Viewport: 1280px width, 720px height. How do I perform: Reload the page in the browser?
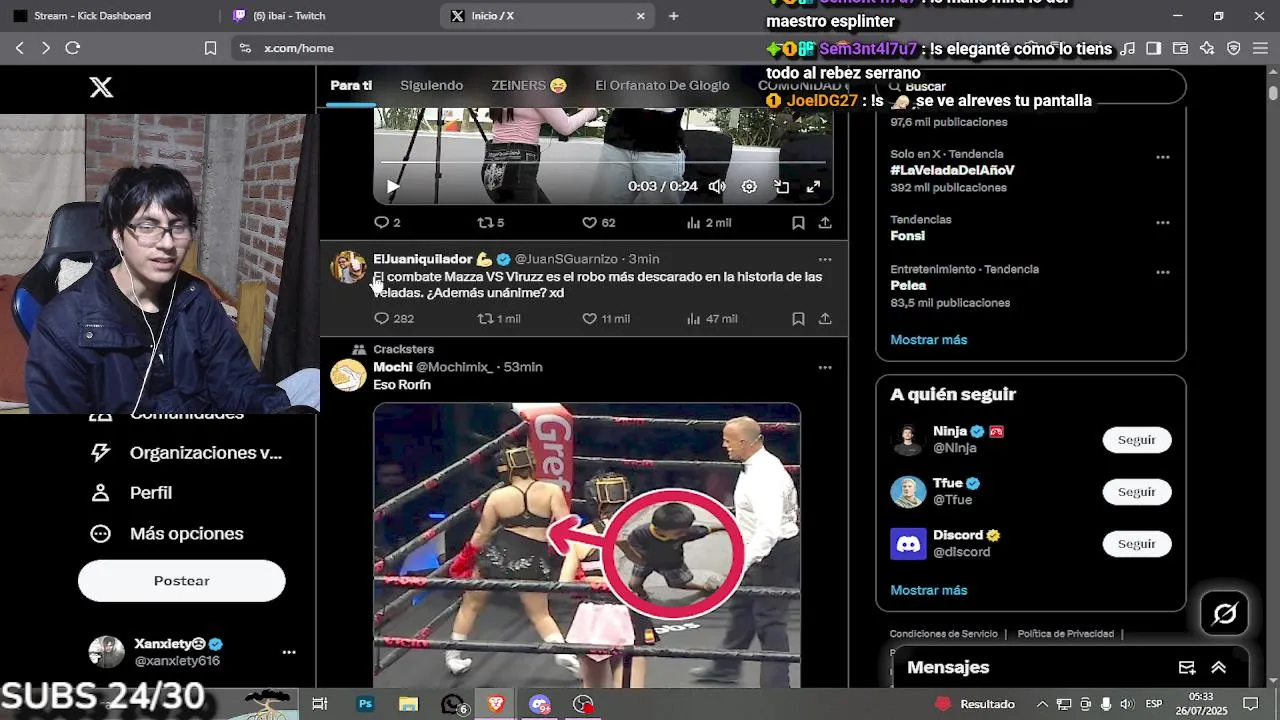[x=72, y=48]
